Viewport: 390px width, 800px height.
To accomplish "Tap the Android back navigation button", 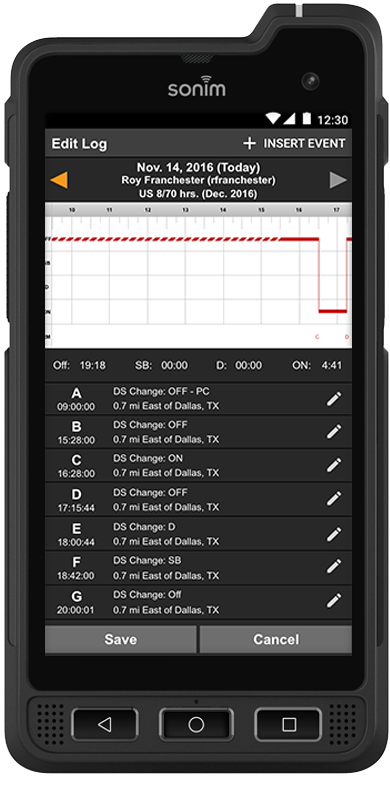I will 105,724.
